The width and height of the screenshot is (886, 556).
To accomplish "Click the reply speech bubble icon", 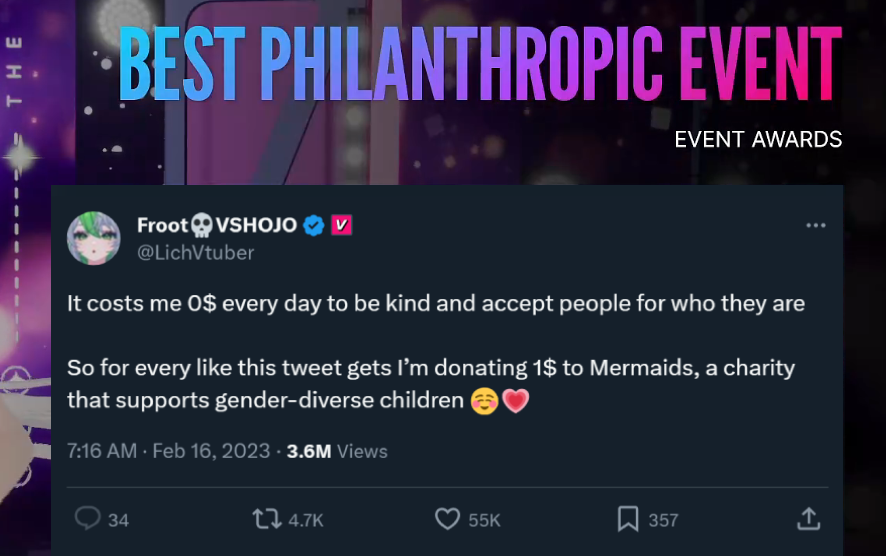I will [88, 518].
